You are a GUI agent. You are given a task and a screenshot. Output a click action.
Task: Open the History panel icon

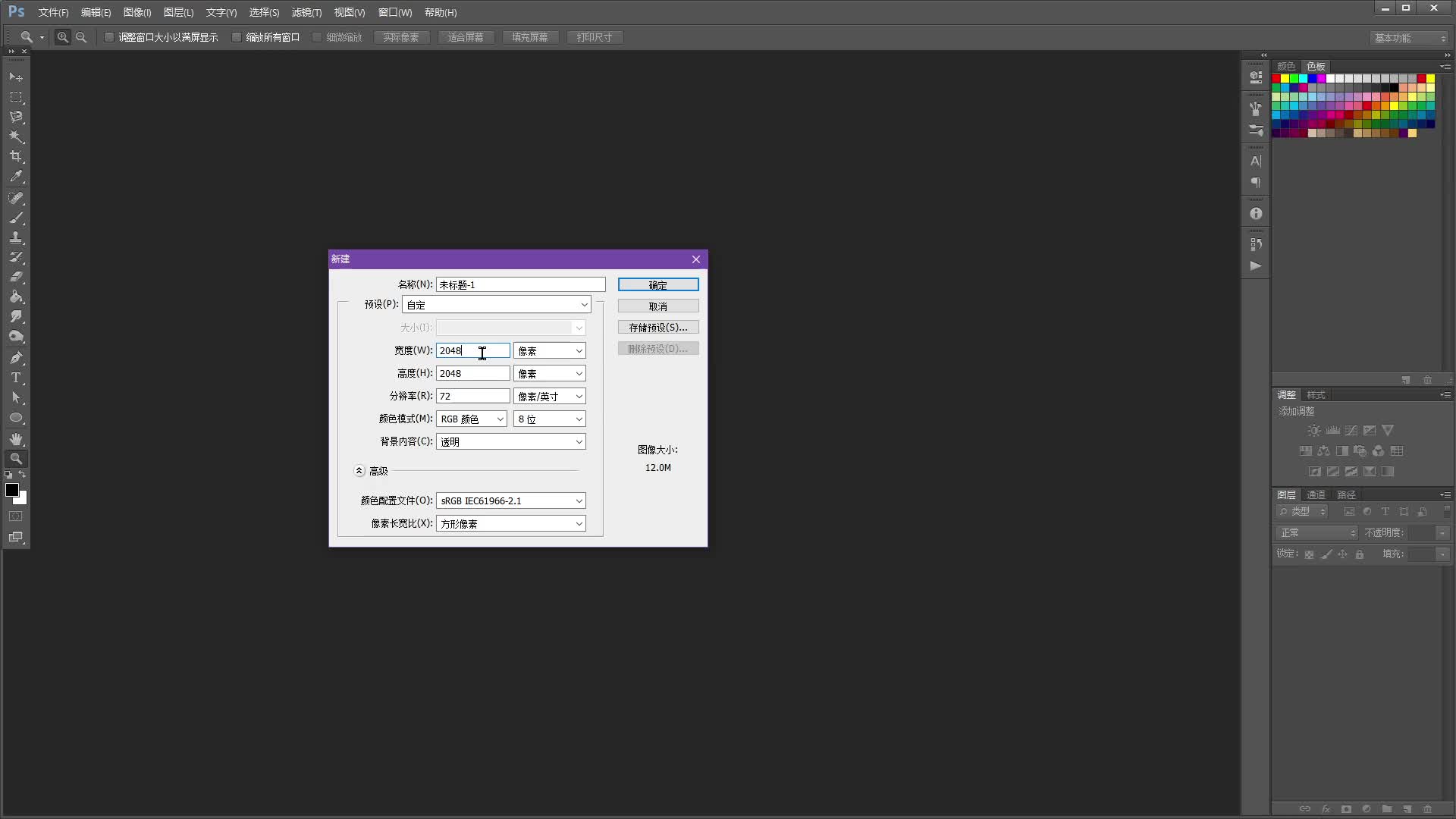[x=1256, y=244]
